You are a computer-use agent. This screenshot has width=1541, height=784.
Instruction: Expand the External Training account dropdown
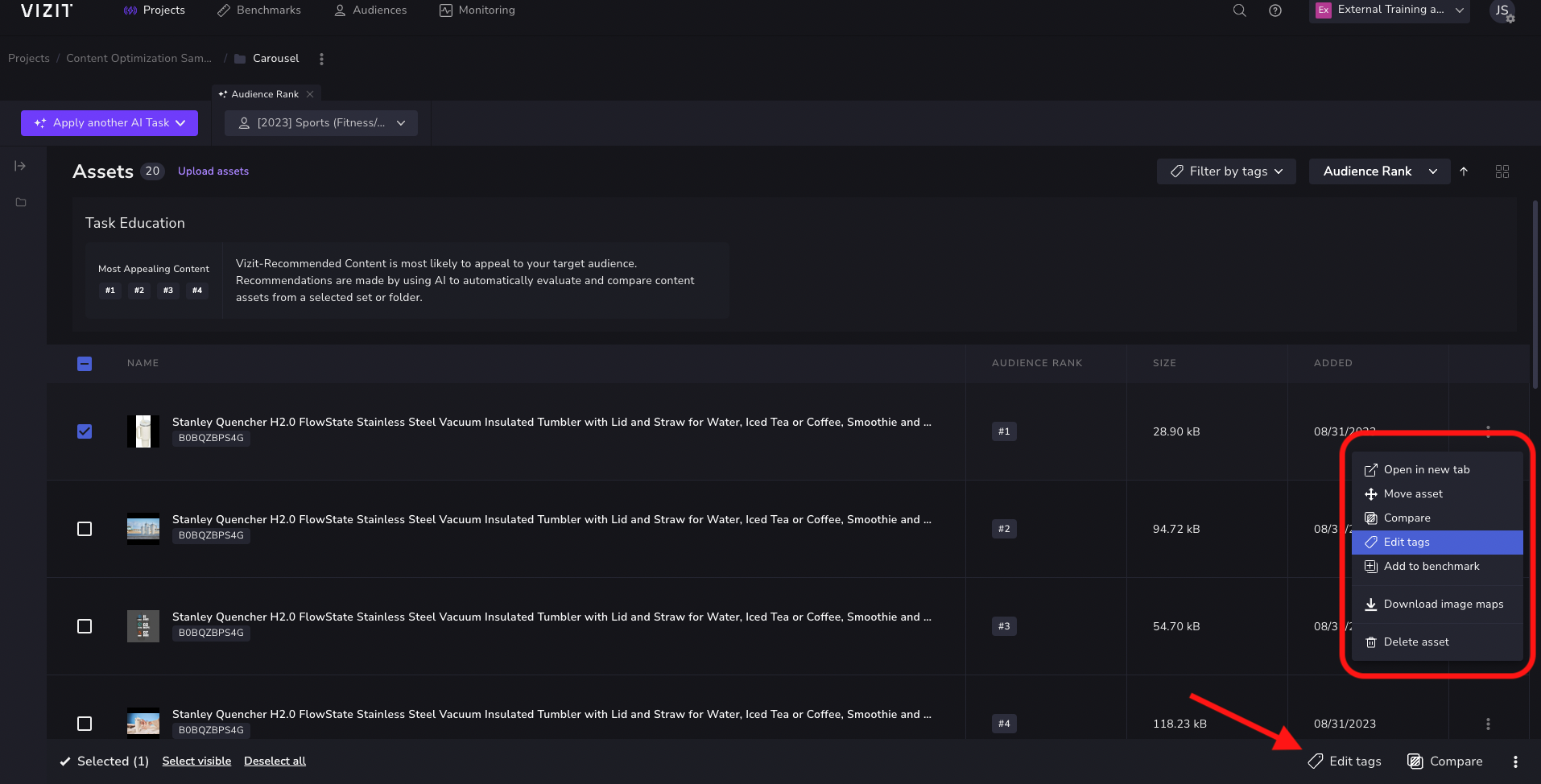coord(1390,10)
